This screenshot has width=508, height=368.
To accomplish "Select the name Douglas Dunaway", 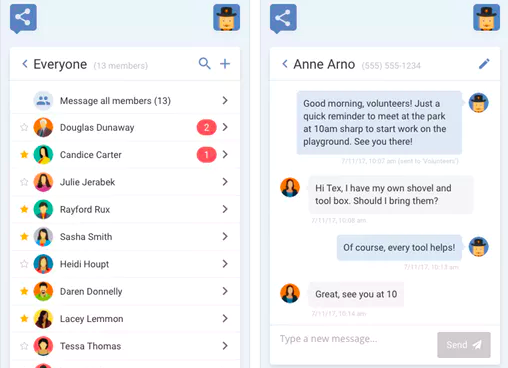I will (x=97, y=128).
